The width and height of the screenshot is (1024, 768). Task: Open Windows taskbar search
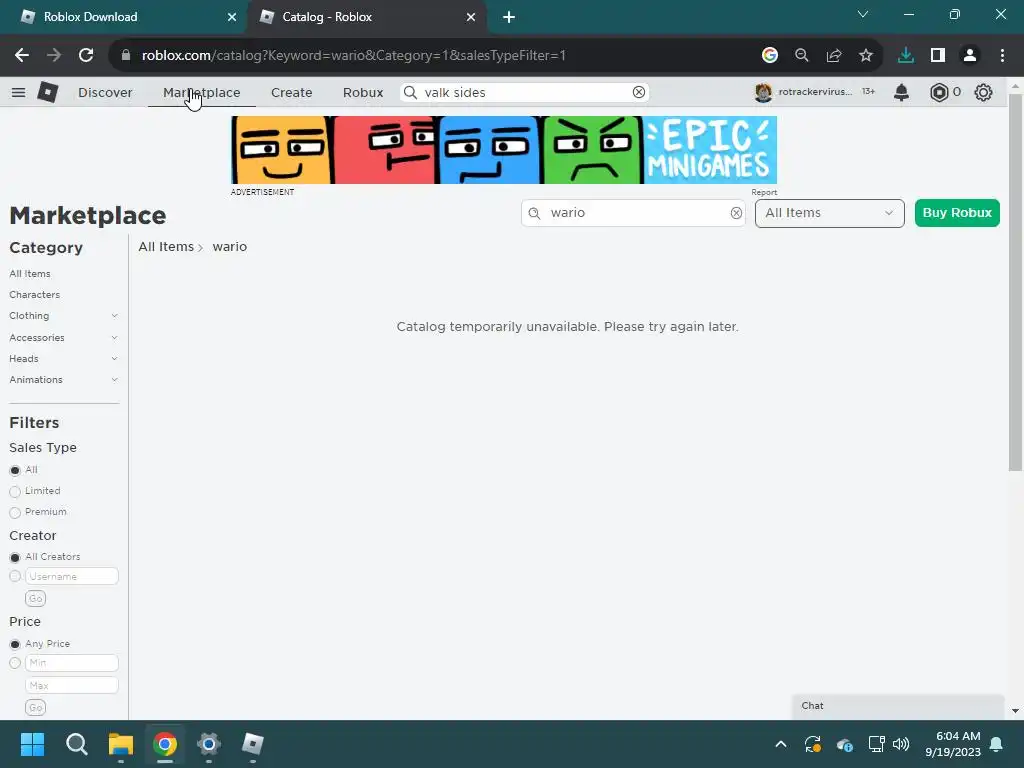pyautogui.click(x=76, y=744)
